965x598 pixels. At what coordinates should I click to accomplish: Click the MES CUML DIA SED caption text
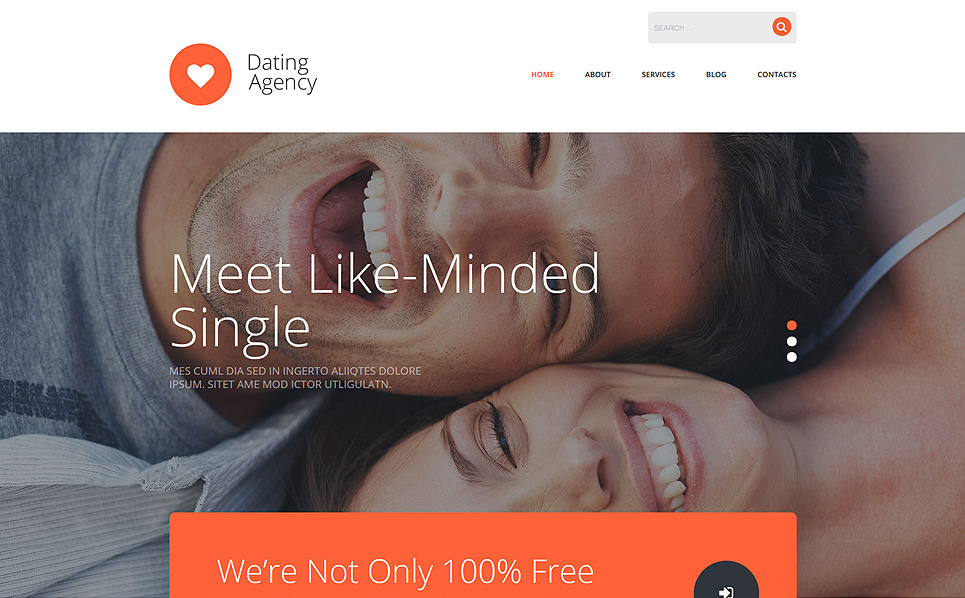click(295, 378)
